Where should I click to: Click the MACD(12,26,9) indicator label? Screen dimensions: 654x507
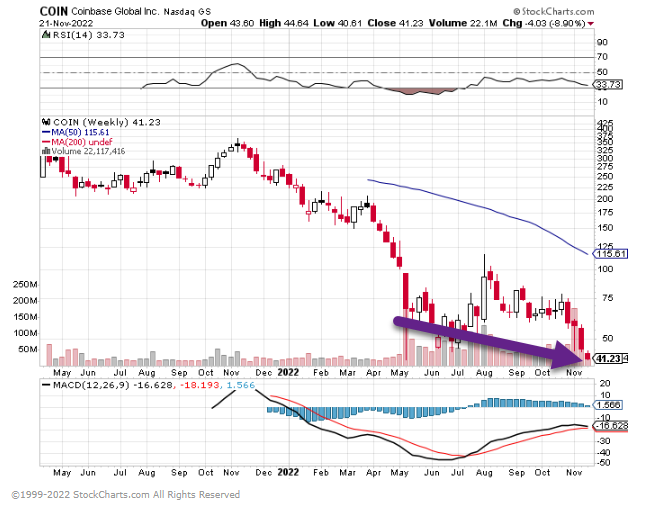91,385
